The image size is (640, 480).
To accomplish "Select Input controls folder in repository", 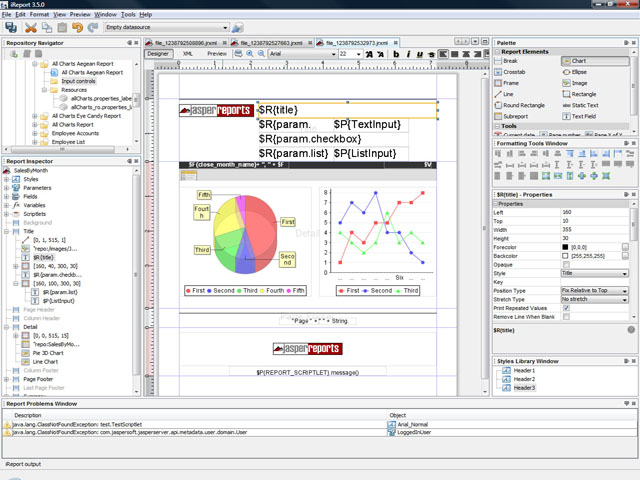I will coord(78,81).
